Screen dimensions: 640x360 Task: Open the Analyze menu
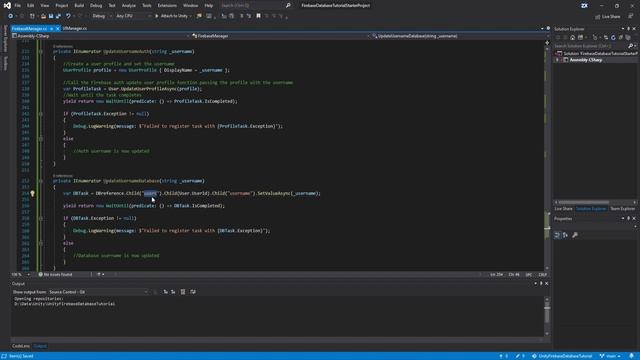click(x=129, y=6)
